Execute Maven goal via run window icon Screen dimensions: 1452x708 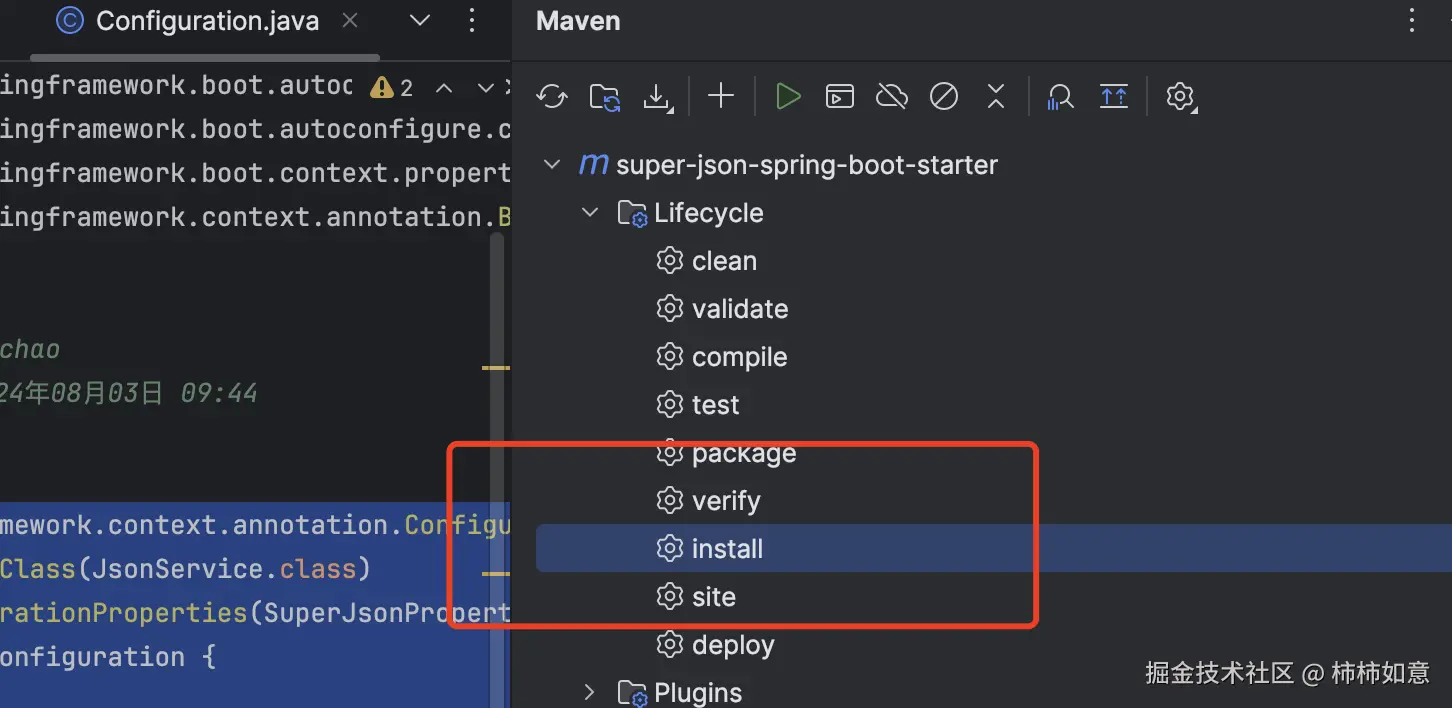coord(839,96)
